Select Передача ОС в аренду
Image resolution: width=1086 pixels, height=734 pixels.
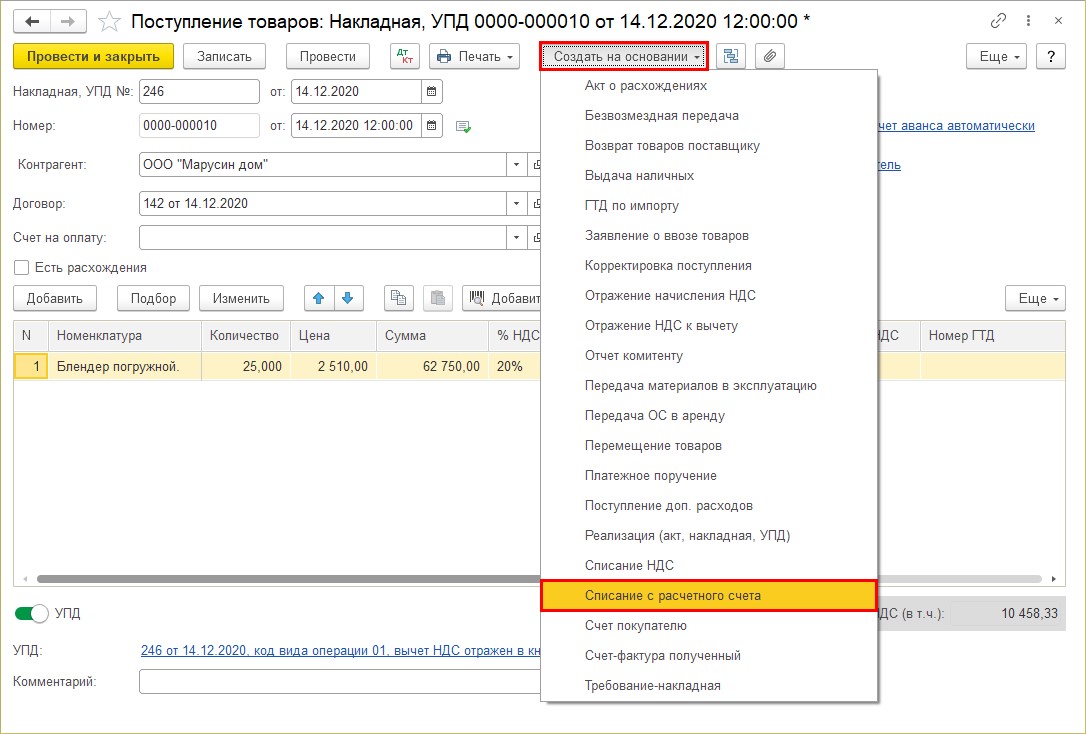[709, 415]
